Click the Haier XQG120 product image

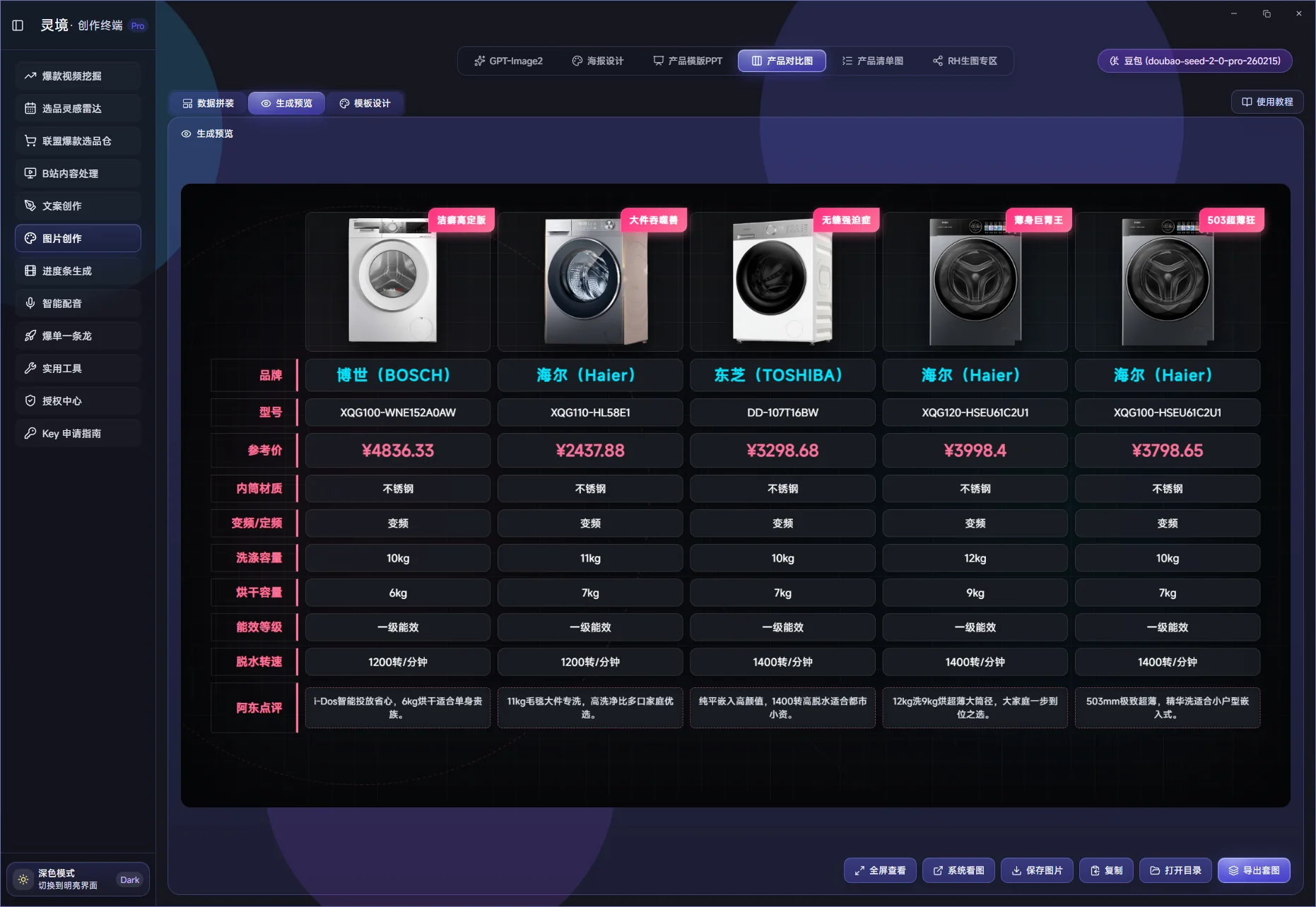click(975, 282)
